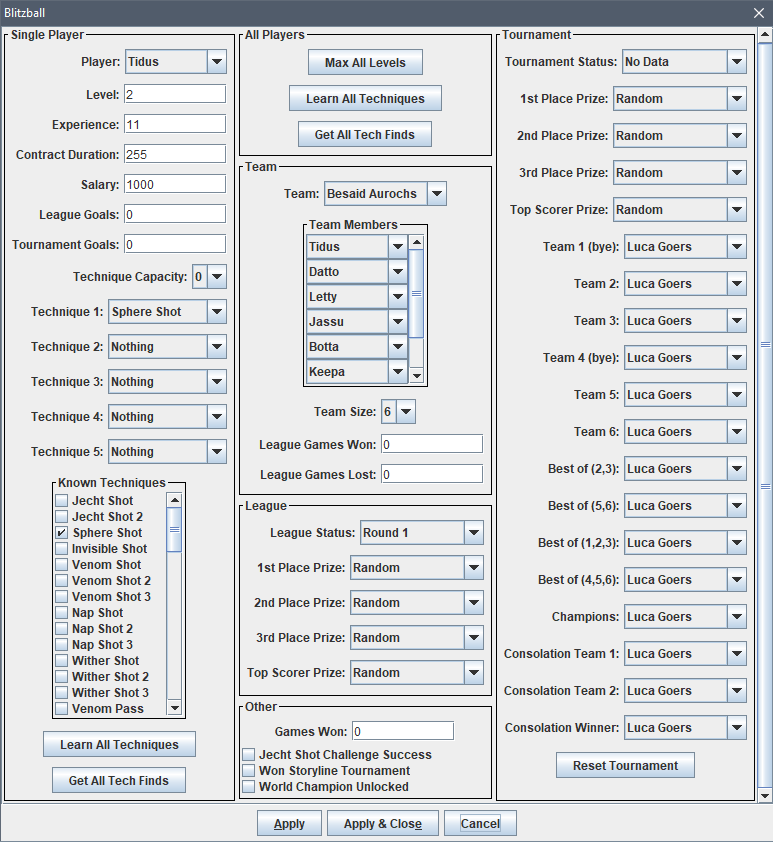Click the Team Members list up arrow
The image size is (773, 842).
point(417,242)
